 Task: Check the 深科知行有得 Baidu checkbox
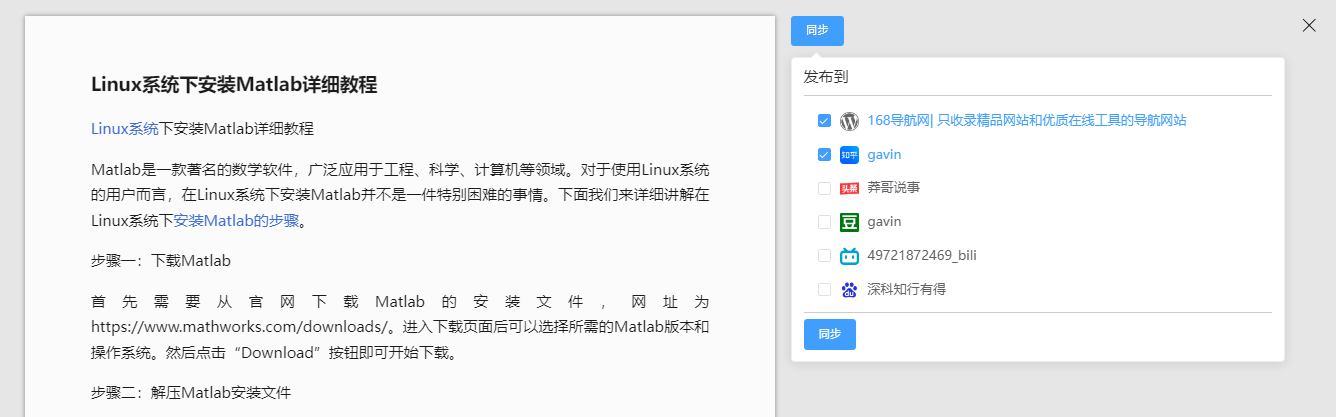pyautogui.click(x=824, y=290)
